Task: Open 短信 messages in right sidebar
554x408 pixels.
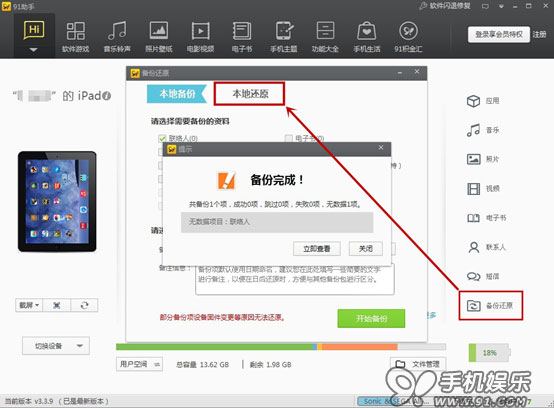Action: pyautogui.click(x=483, y=276)
